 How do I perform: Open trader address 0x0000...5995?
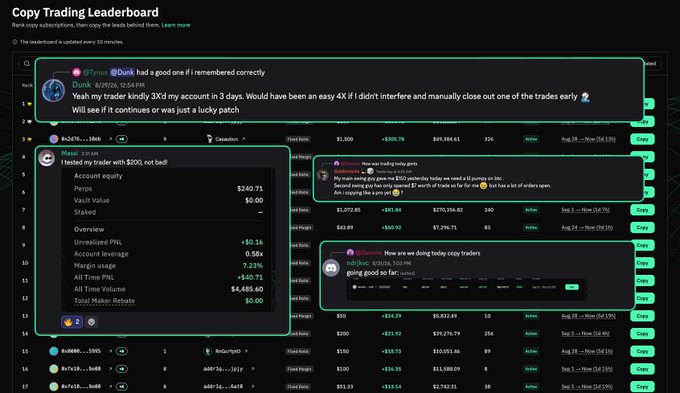pos(81,351)
